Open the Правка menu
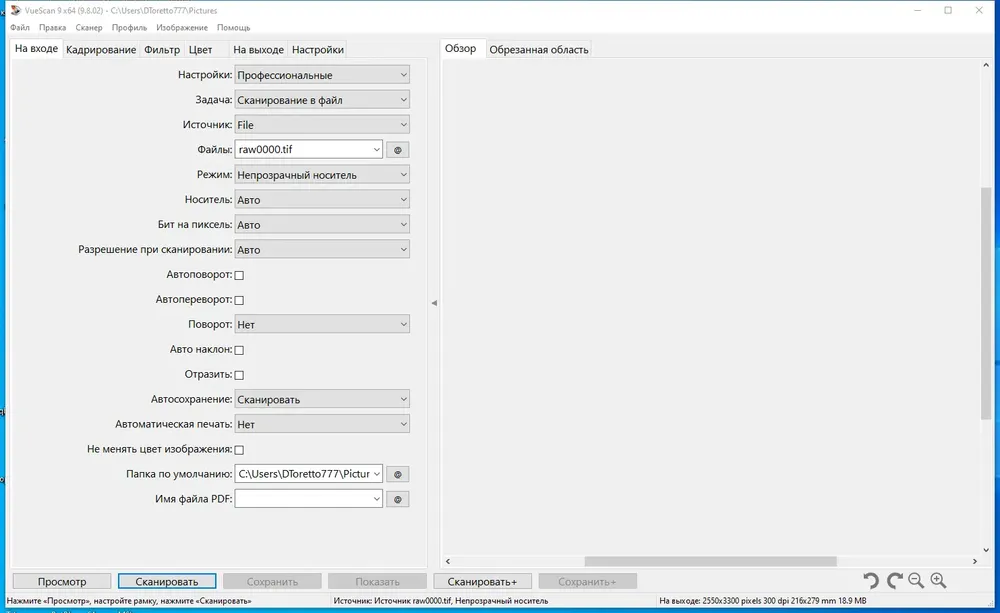Viewport: 1000px width, 613px height. [52, 27]
